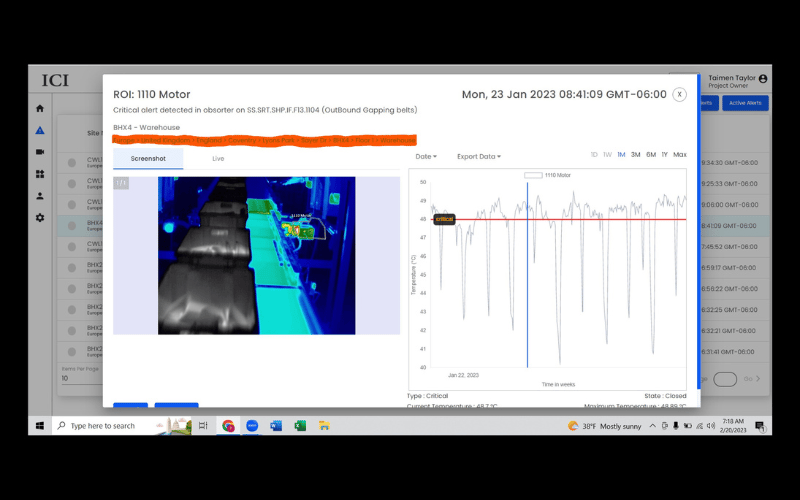Viewport: 800px width, 500px height.
Task: Open the alerts triangle icon in the sidebar
Action: pyautogui.click(x=40, y=130)
